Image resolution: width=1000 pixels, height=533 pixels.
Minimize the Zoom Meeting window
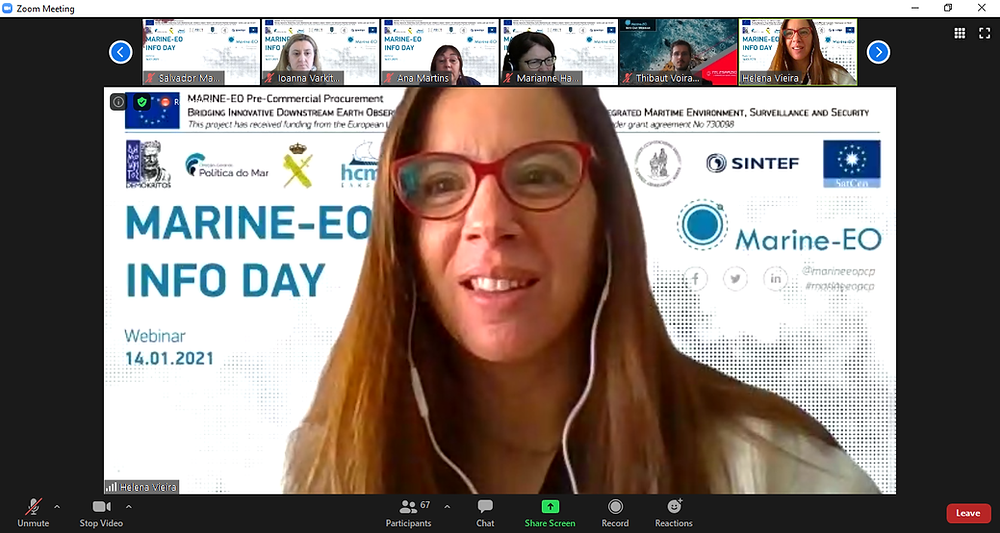[914, 8]
